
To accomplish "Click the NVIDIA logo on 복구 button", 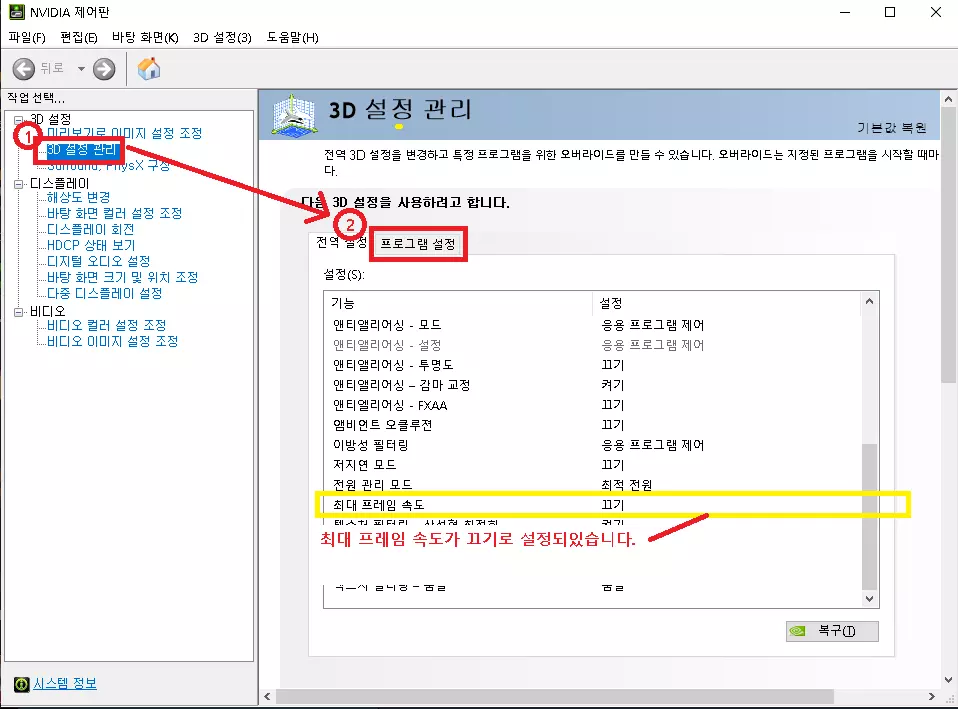I will [798, 631].
